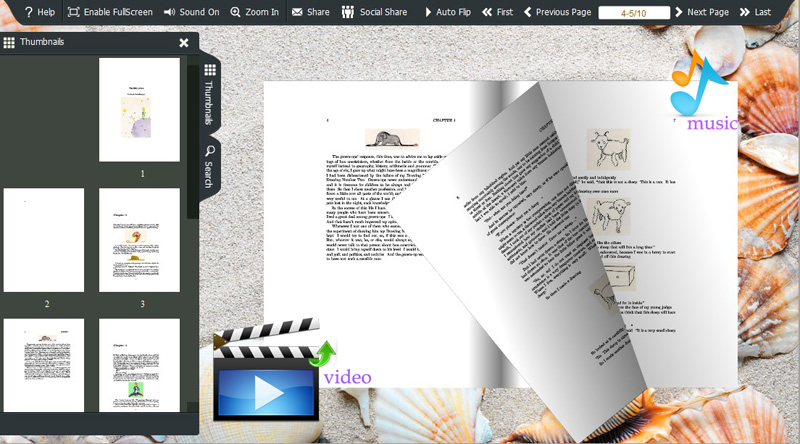Click the Thumbnails grid icon in panel header

(x=9, y=42)
